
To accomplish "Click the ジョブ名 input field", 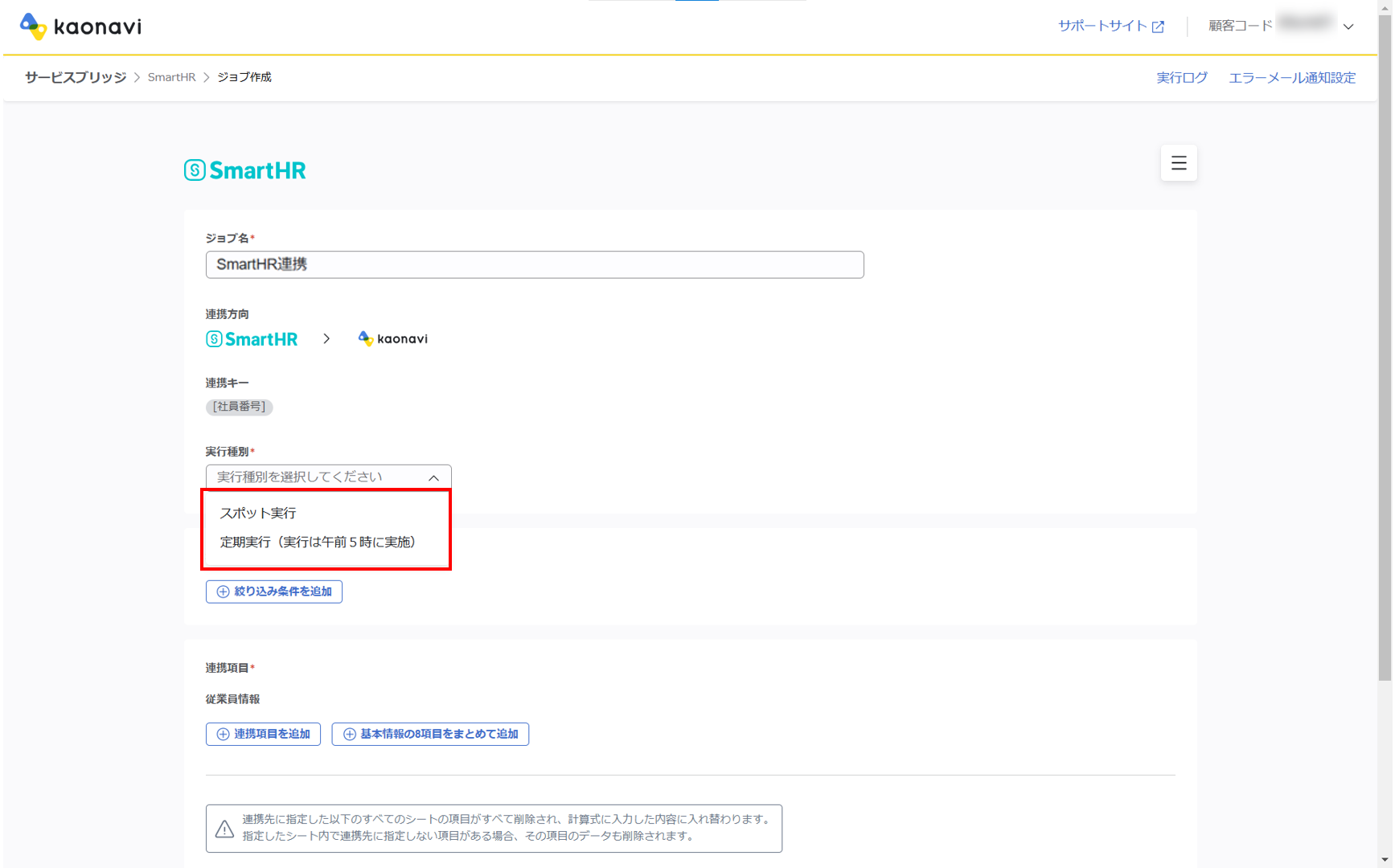I will click(x=535, y=264).
